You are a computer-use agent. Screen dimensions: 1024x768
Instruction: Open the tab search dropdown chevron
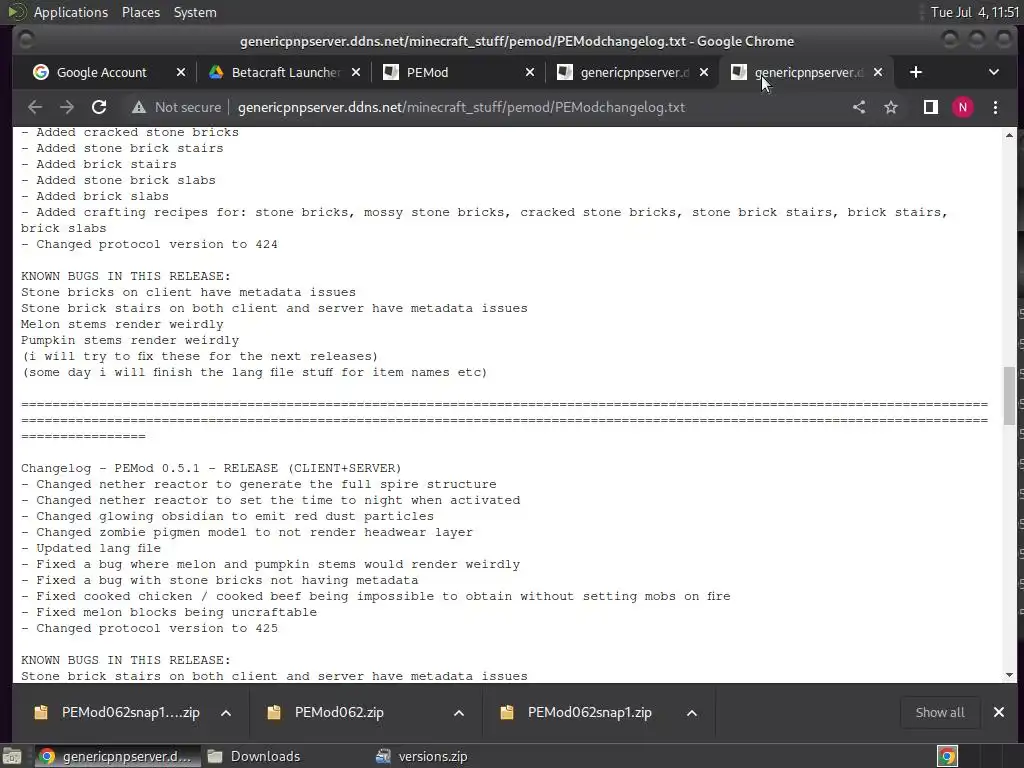pyautogui.click(x=993, y=72)
